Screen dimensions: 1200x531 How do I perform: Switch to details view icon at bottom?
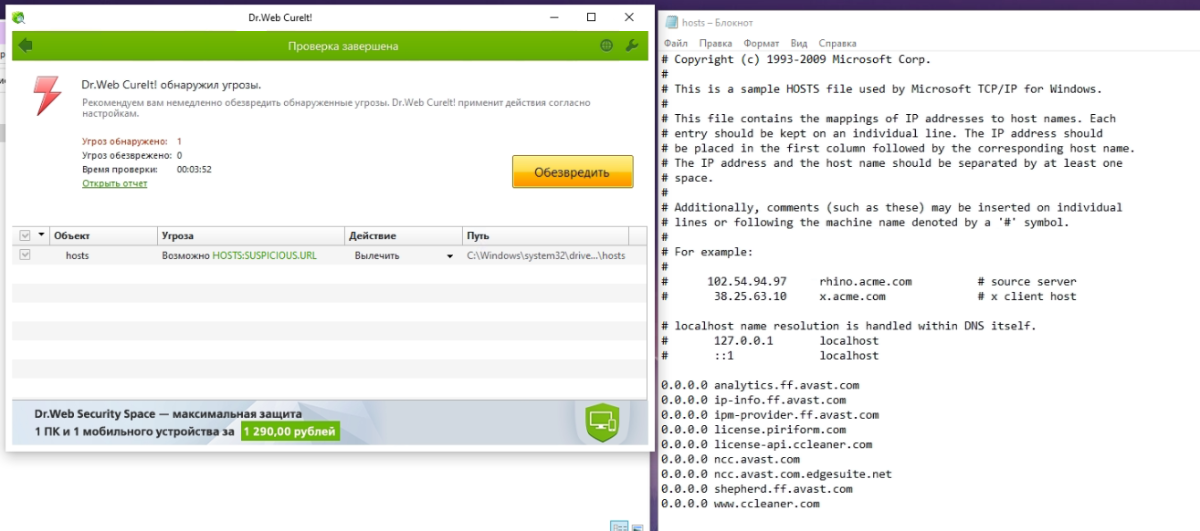click(x=619, y=526)
